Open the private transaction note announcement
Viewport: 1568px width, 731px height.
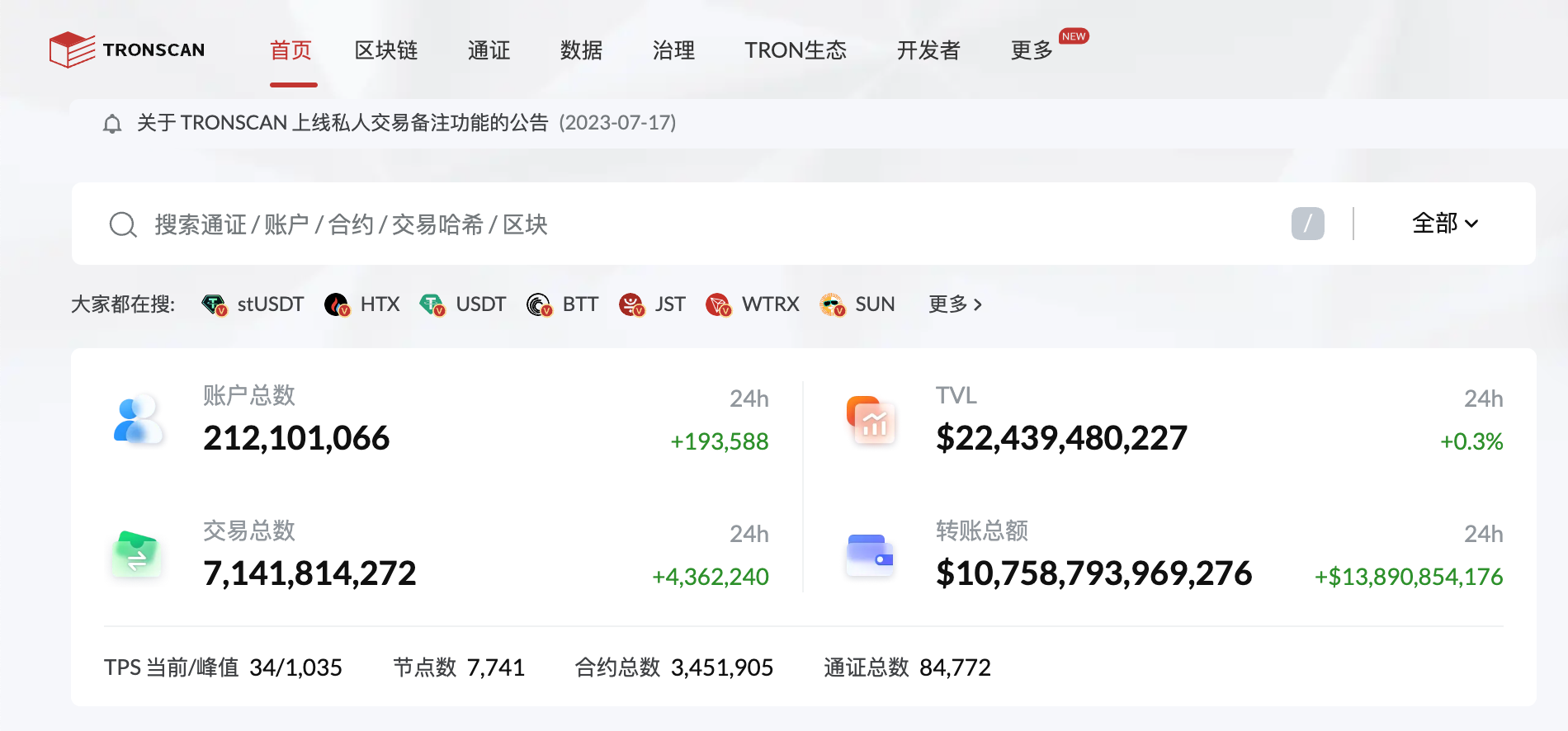click(x=342, y=123)
